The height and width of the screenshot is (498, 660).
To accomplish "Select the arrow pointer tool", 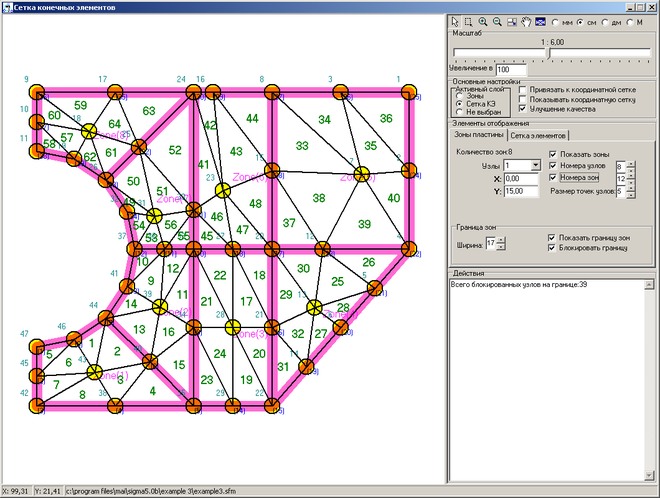I will (x=455, y=21).
